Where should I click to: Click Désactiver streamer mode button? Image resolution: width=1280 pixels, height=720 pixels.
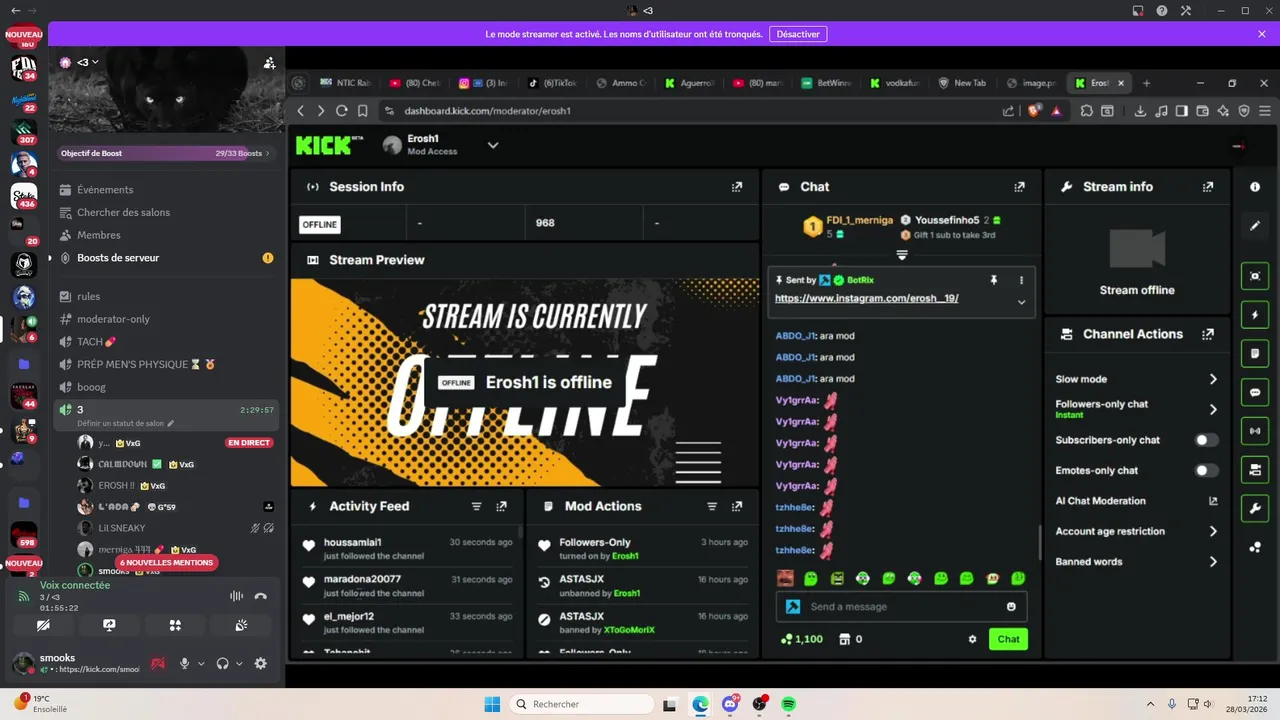(x=798, y=34)
